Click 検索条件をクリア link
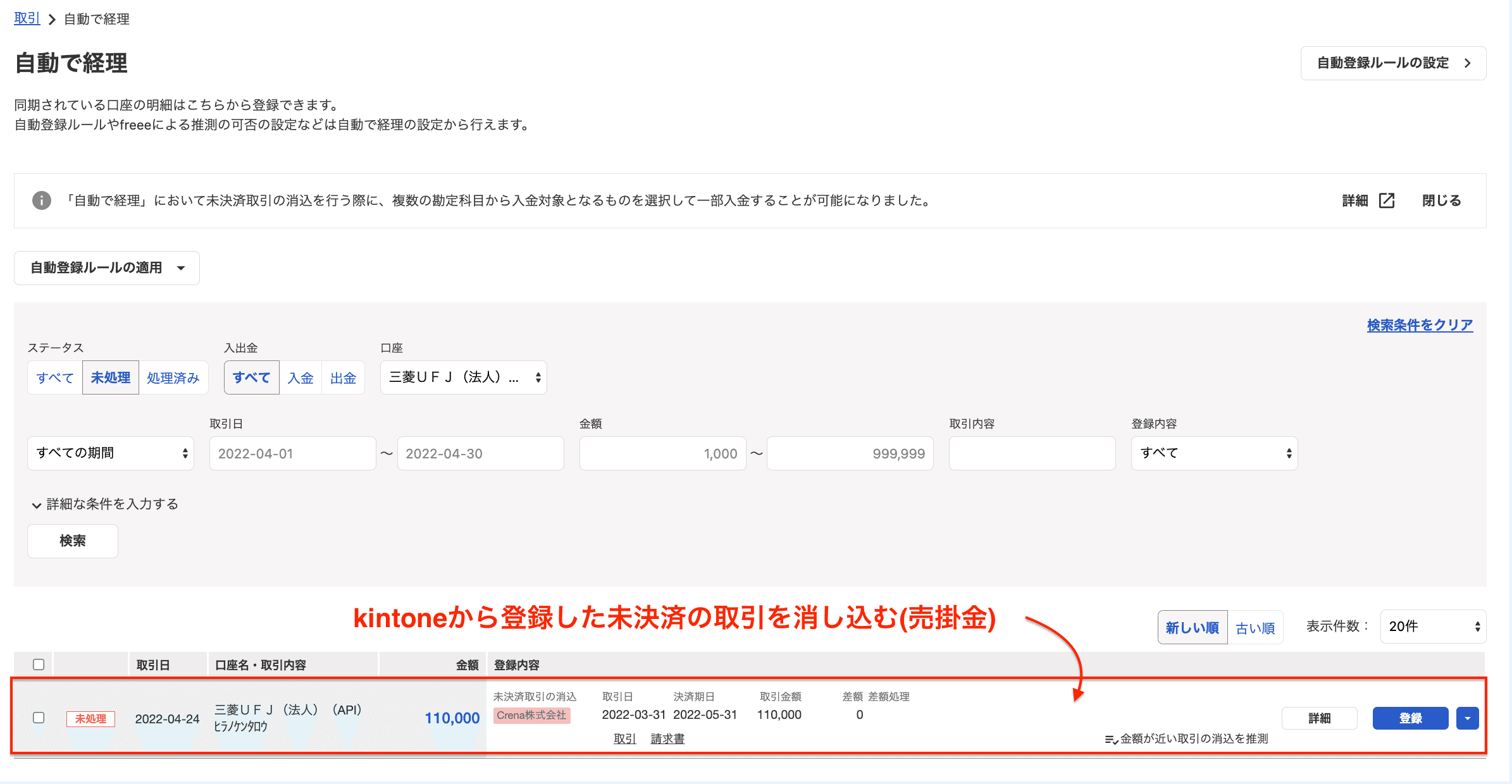Viewport: 1512px width, 784px height. (1420, 325)
